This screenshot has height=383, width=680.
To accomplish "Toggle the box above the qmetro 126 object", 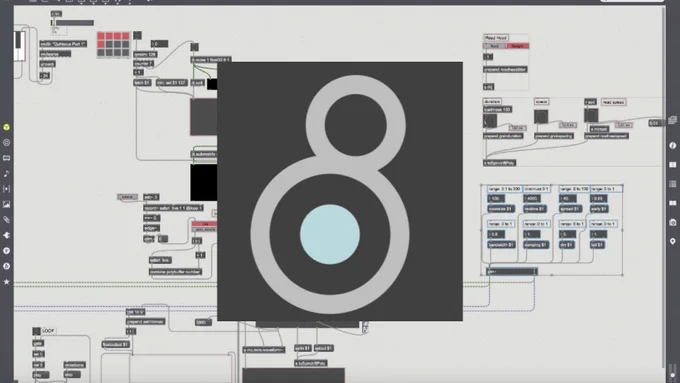I will [x=137, y=35].
